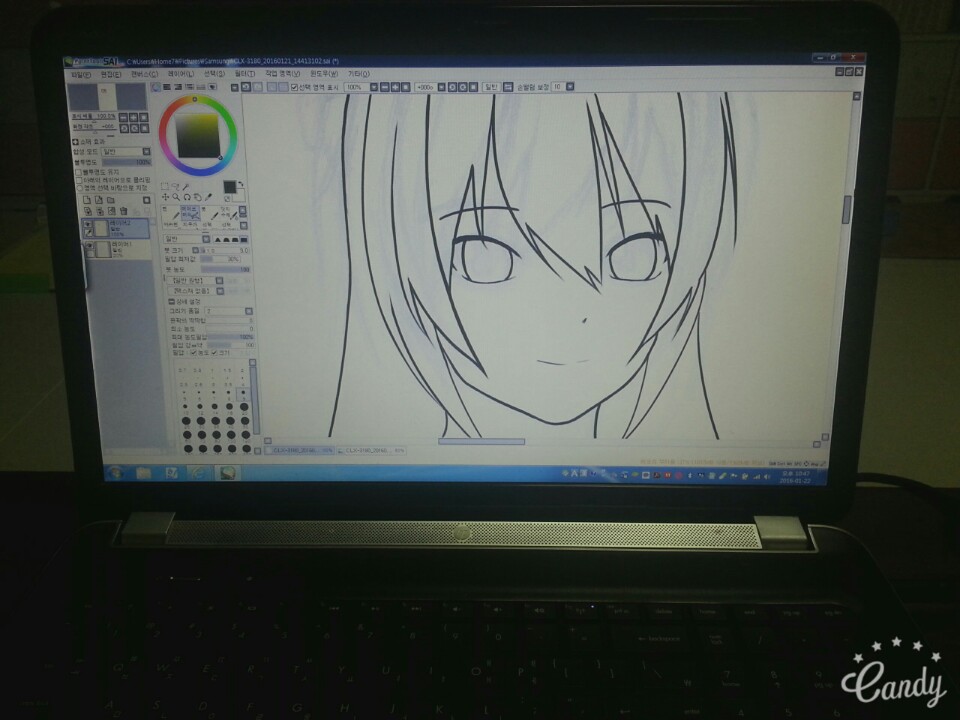Open the 캔버스(C) Canvas menu
This screenshot has height=720, width=960.
[144, 74]
